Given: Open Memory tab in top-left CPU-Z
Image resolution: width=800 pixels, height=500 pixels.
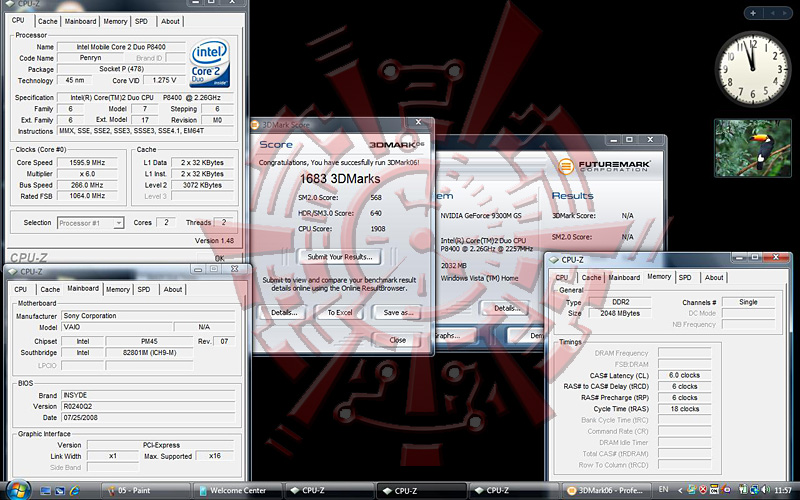Looking at the screenshot, I should point(115,21).
